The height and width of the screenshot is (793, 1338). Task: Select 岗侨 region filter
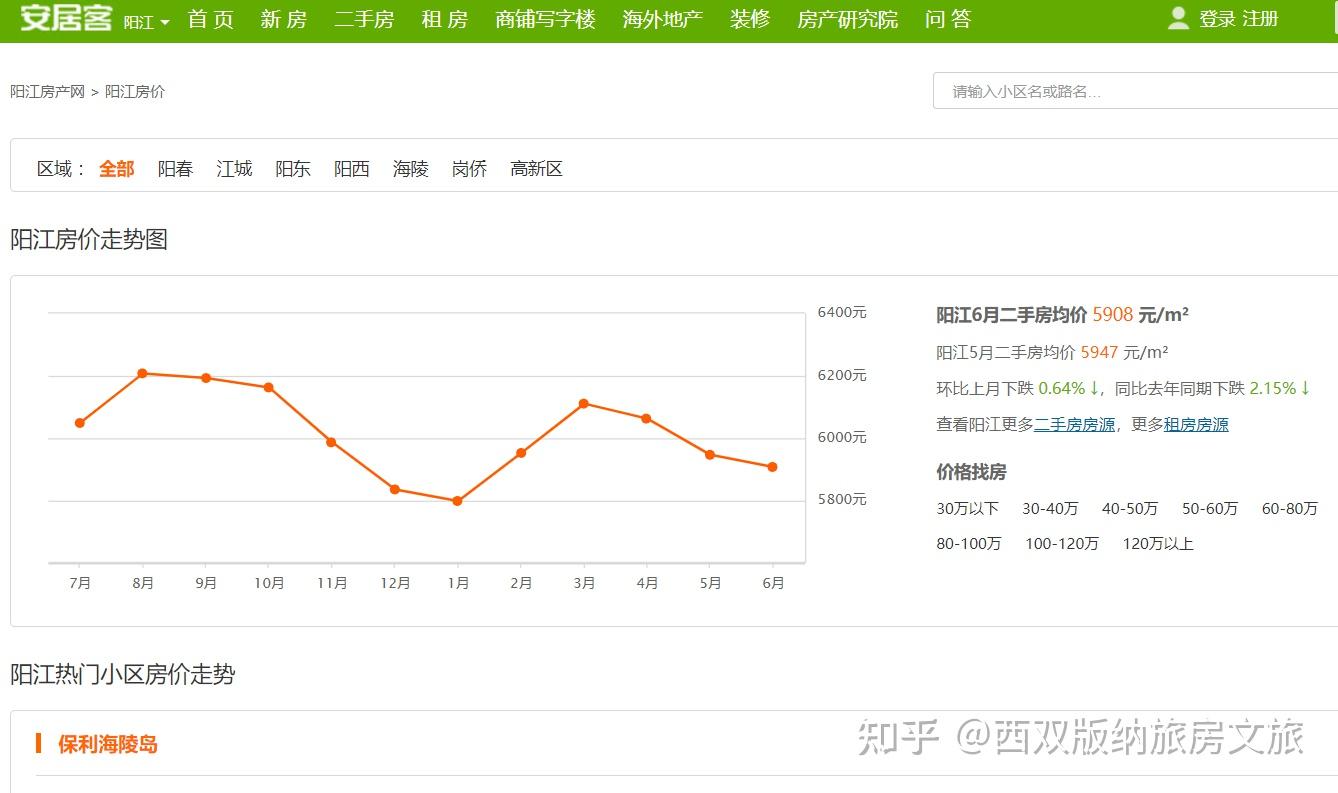pos(469,169)
